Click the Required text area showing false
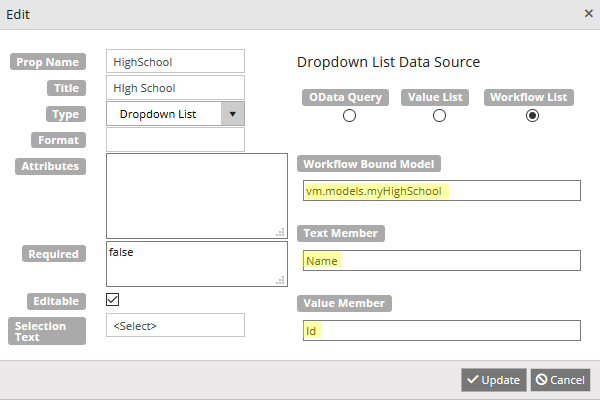Viewport: 600px width, 400px height. pyautogui.click(x=196, y=264)
